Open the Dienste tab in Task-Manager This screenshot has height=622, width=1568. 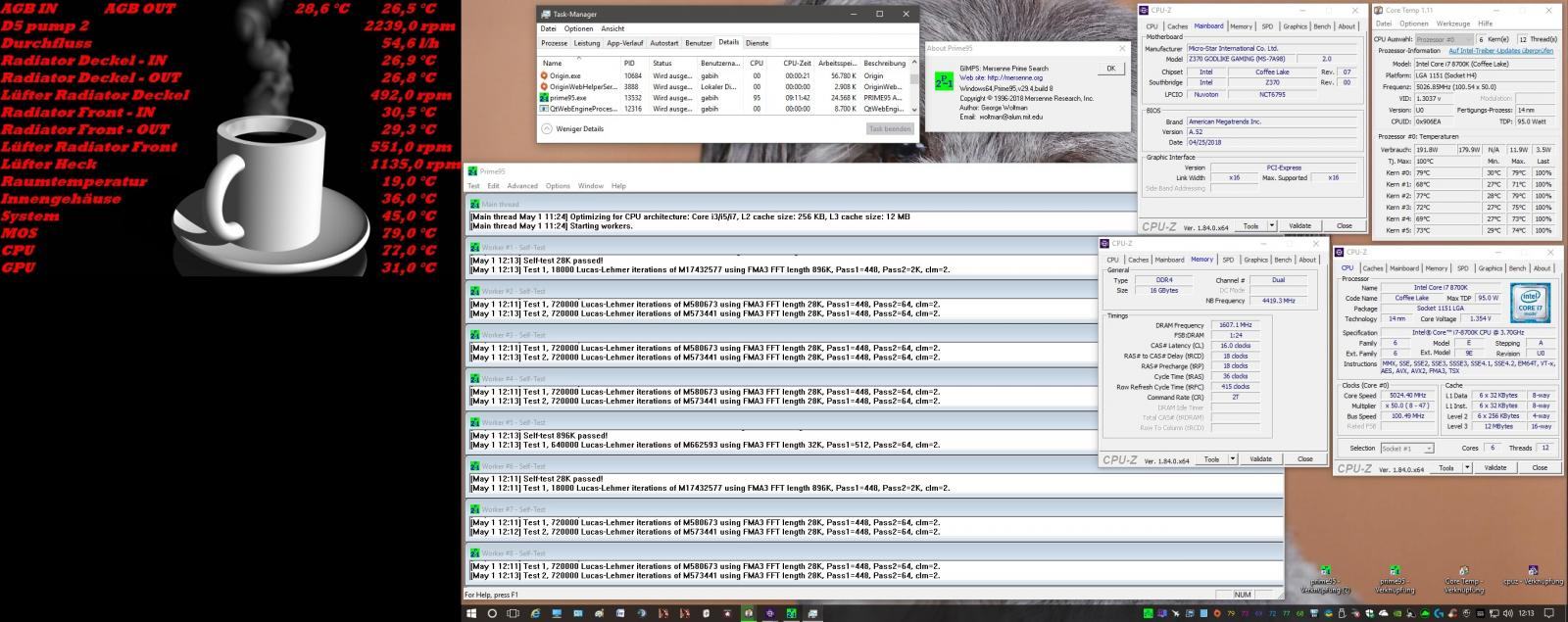pyautogui.click(x=758, y=43)
